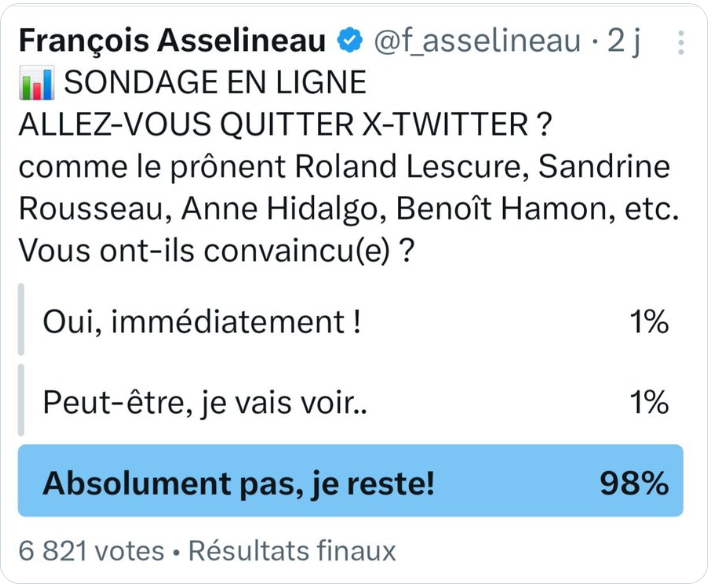Viewport: 714px width, 586px height.
Task: Click the bar chart emoji icon
Action: pos(36,83)
